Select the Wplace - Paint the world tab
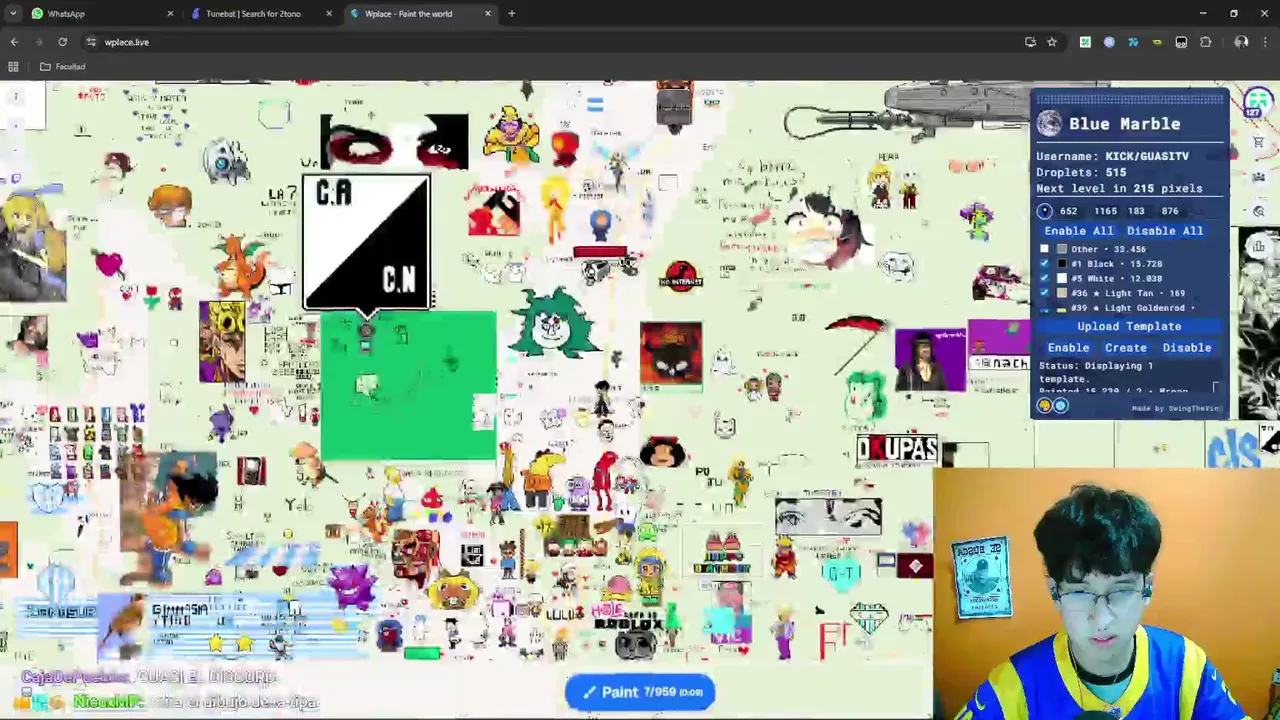The width and height of the screenshot is (1280, 720). (x=420, y=14)
